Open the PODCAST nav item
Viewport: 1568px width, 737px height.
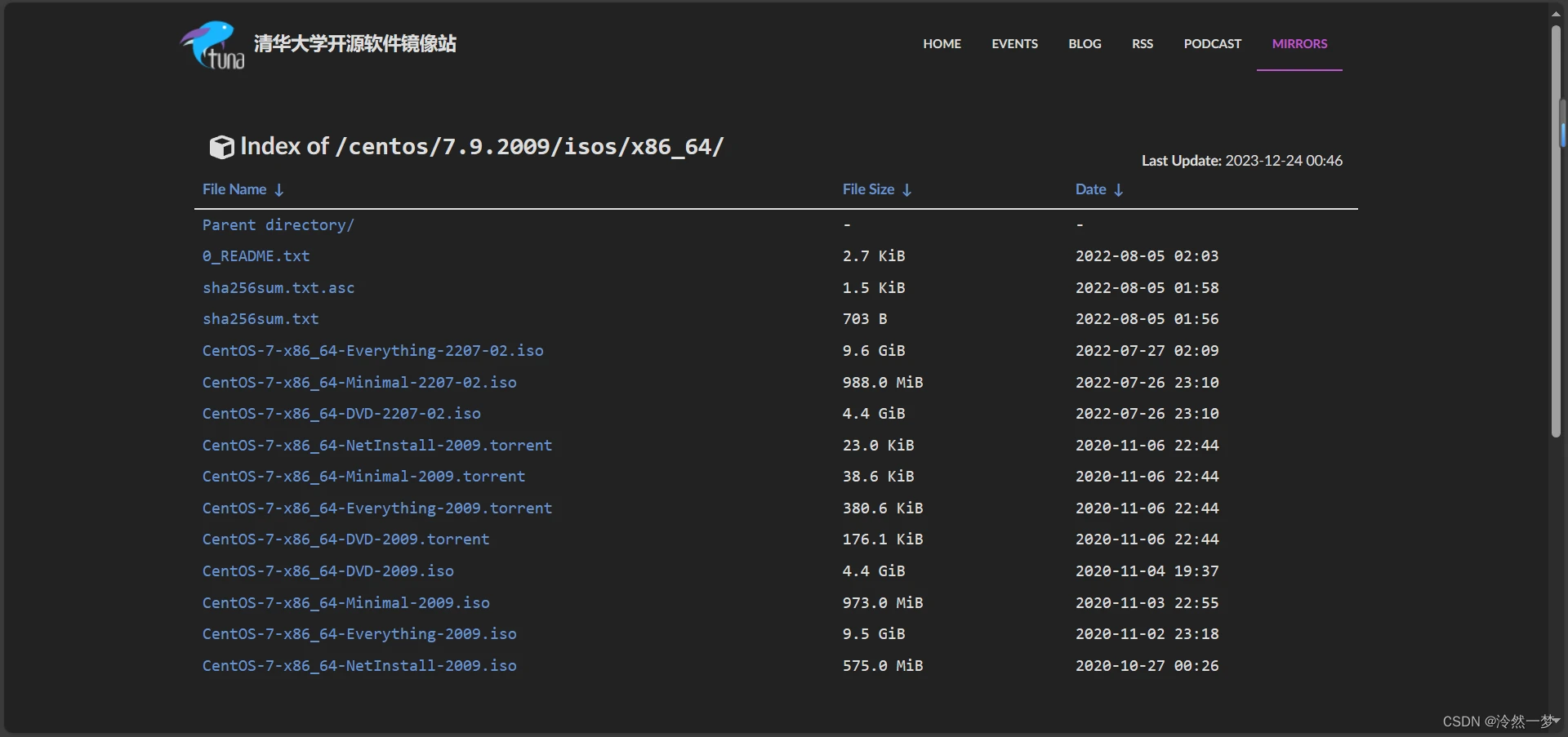click(x=1212, y=44)
